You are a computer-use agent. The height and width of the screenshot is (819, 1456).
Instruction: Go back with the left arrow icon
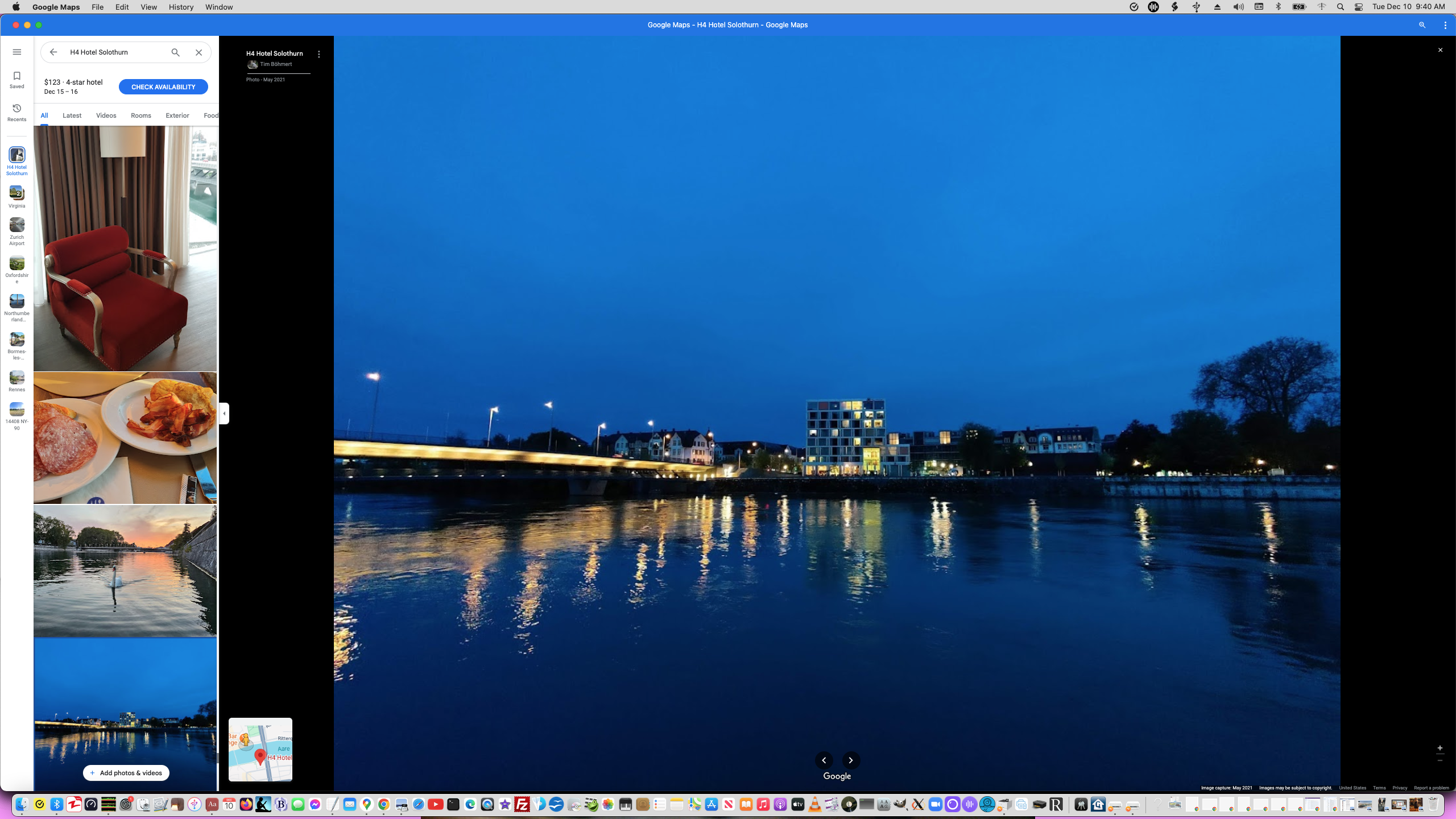[53, 52]
